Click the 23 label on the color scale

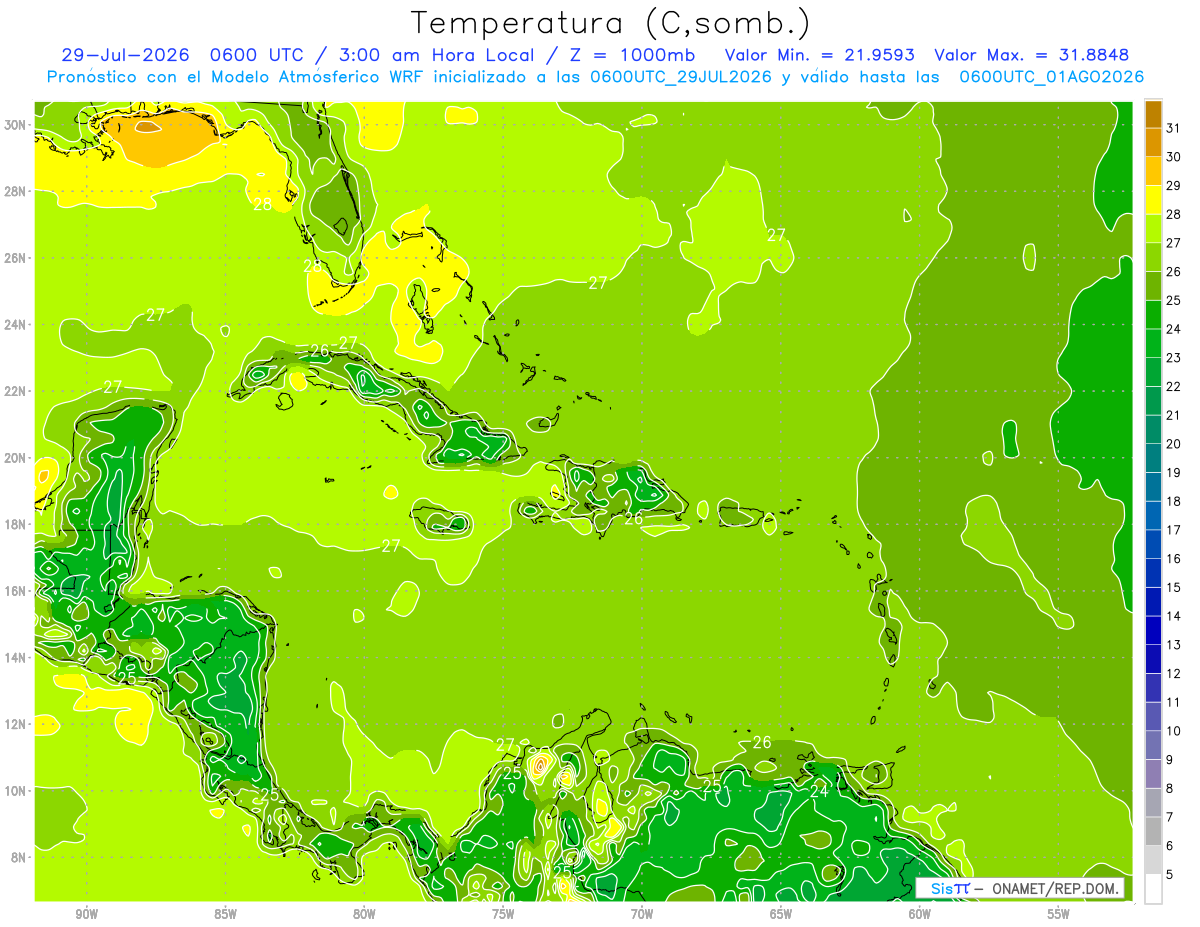[x=1173, y=358]
